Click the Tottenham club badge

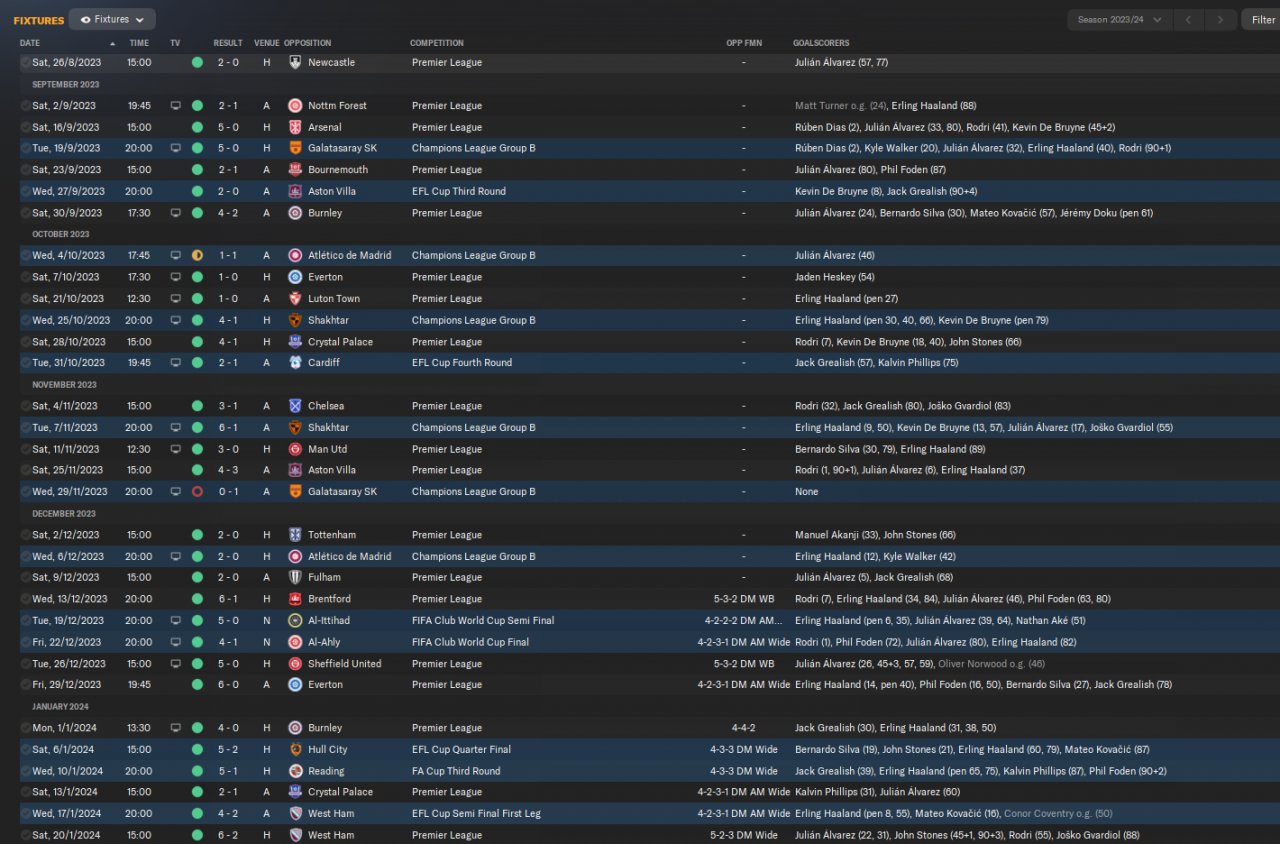click(x=295, y=535)
